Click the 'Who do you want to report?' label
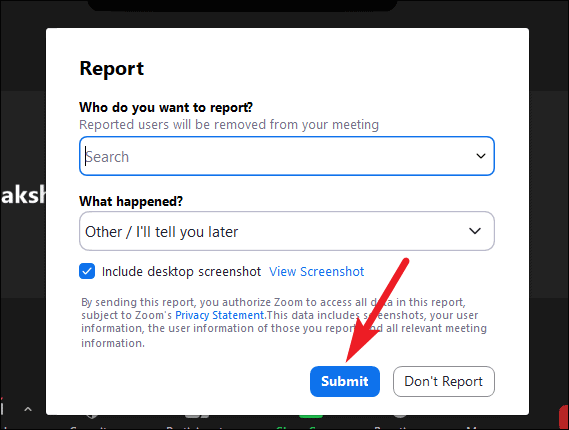The image size is (569, 430). (166, 107)
